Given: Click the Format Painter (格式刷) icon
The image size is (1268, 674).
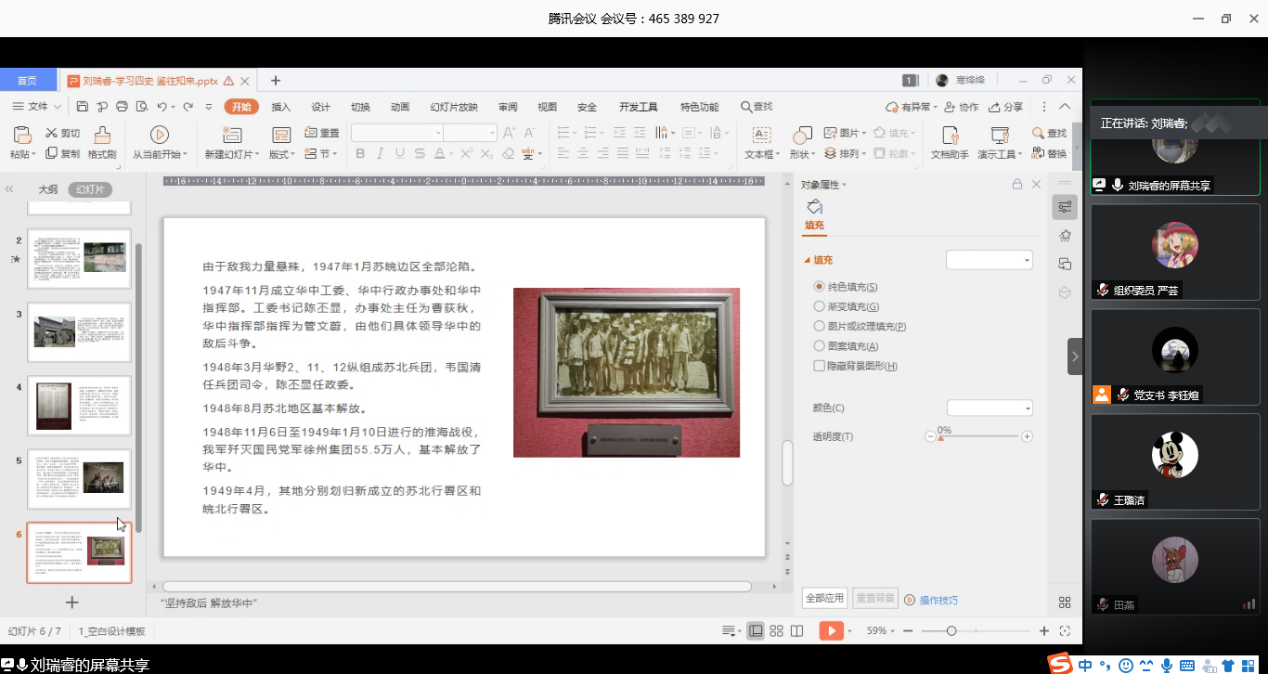Looking at the screenshot, I should pyautogui.click(x=102, y=135).
